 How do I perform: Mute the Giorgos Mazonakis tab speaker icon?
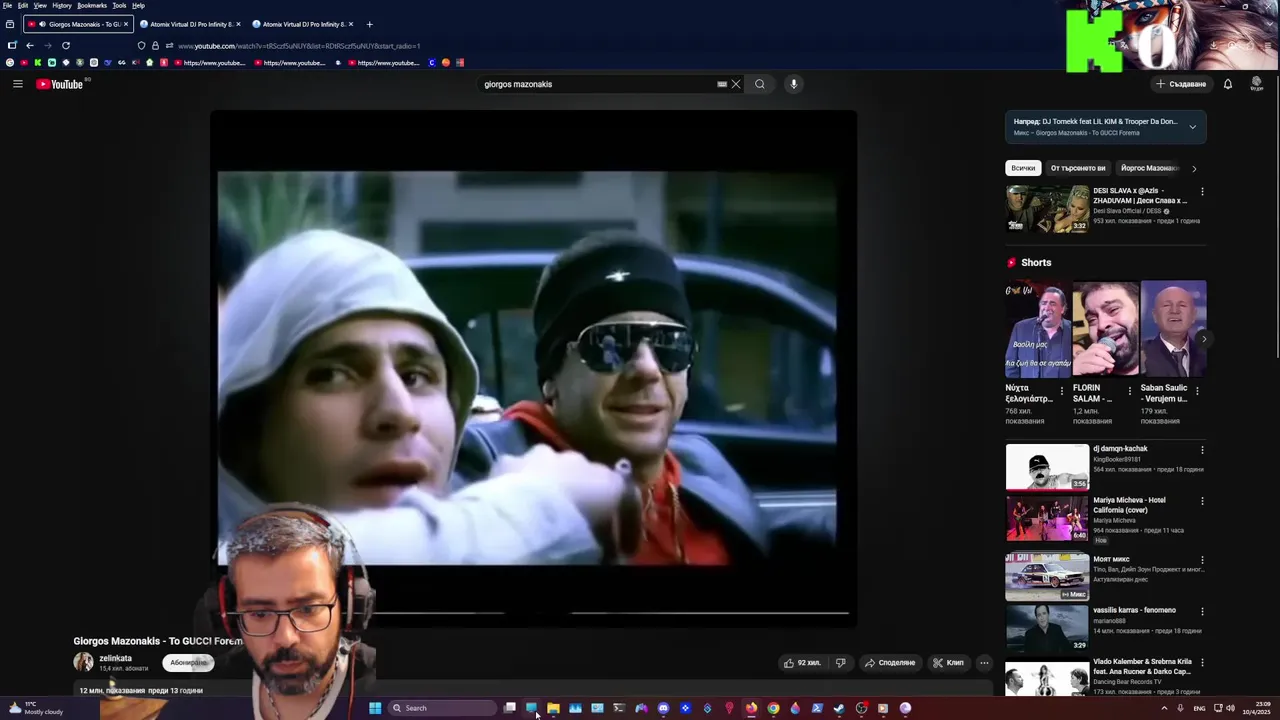click(41, 24)
